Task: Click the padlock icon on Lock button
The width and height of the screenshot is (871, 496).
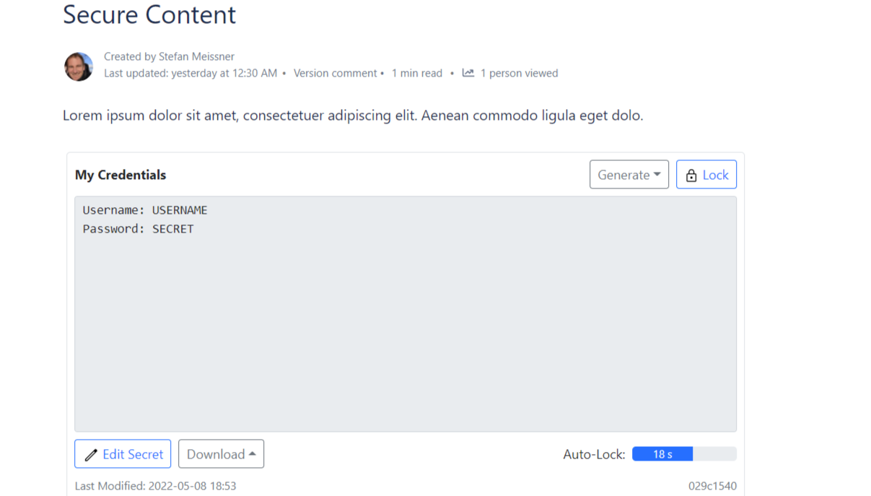Action: coord(691,175)
